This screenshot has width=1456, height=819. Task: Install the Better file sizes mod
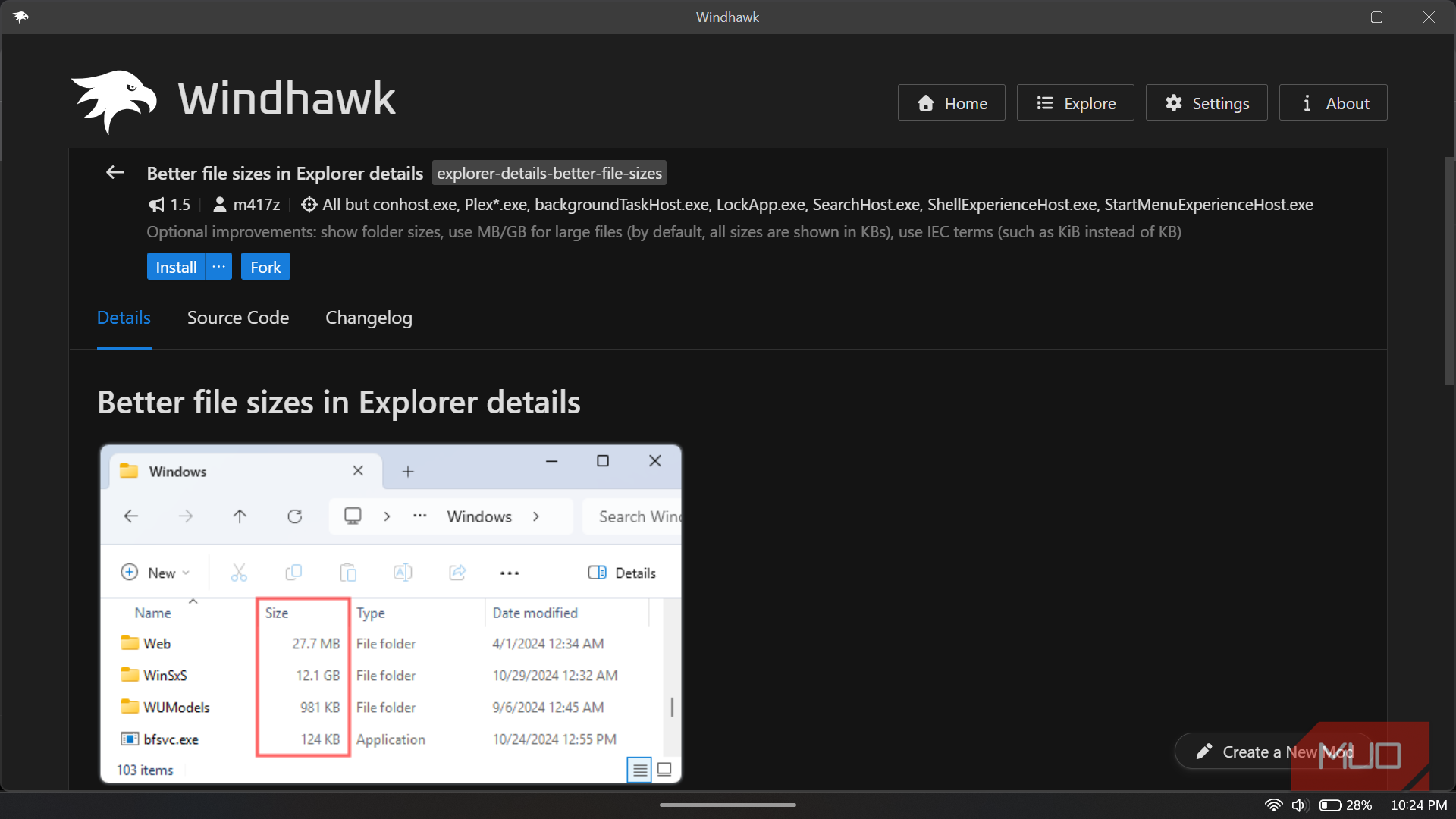(176, 267)
